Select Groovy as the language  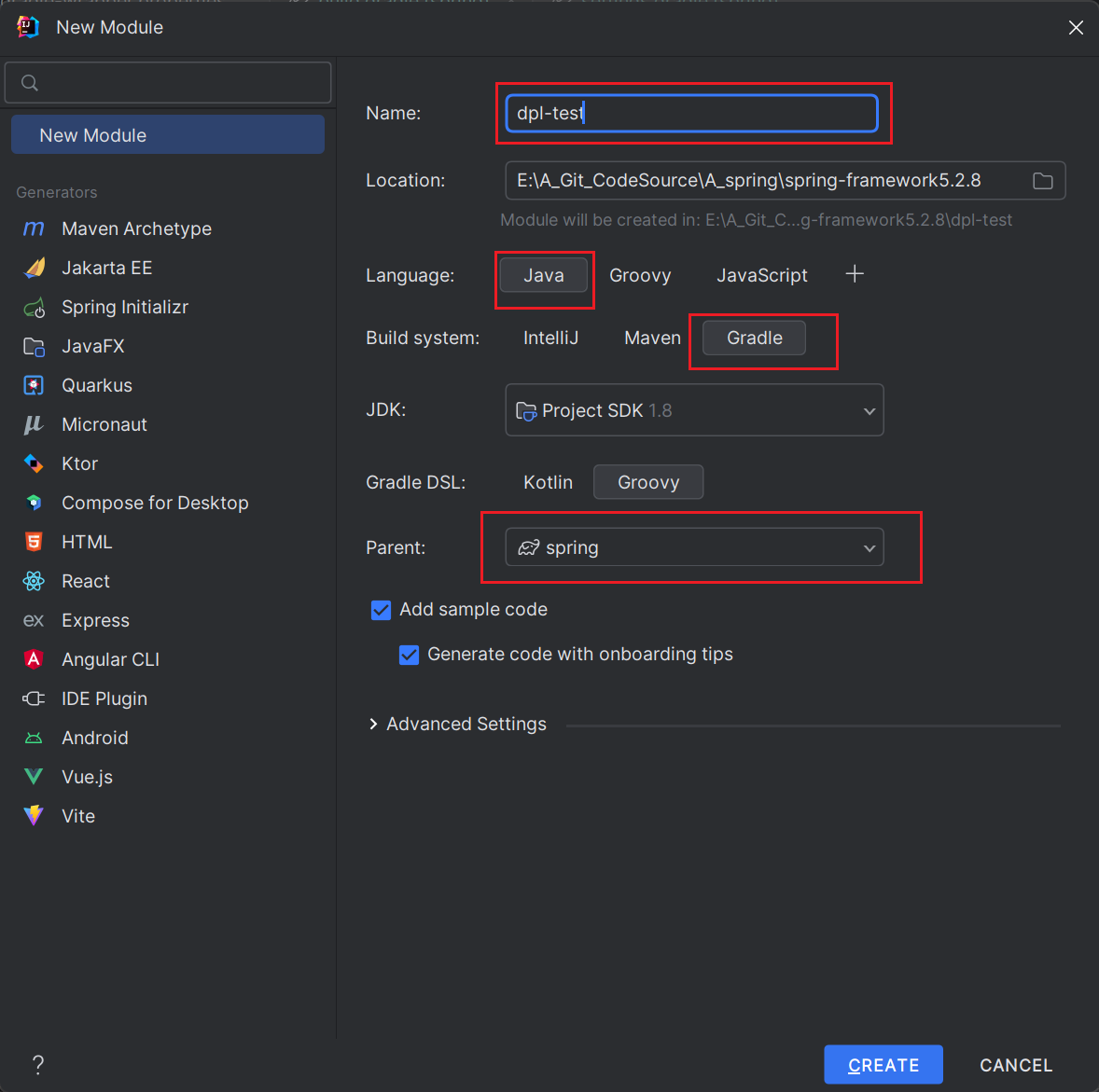click(640, 275)
